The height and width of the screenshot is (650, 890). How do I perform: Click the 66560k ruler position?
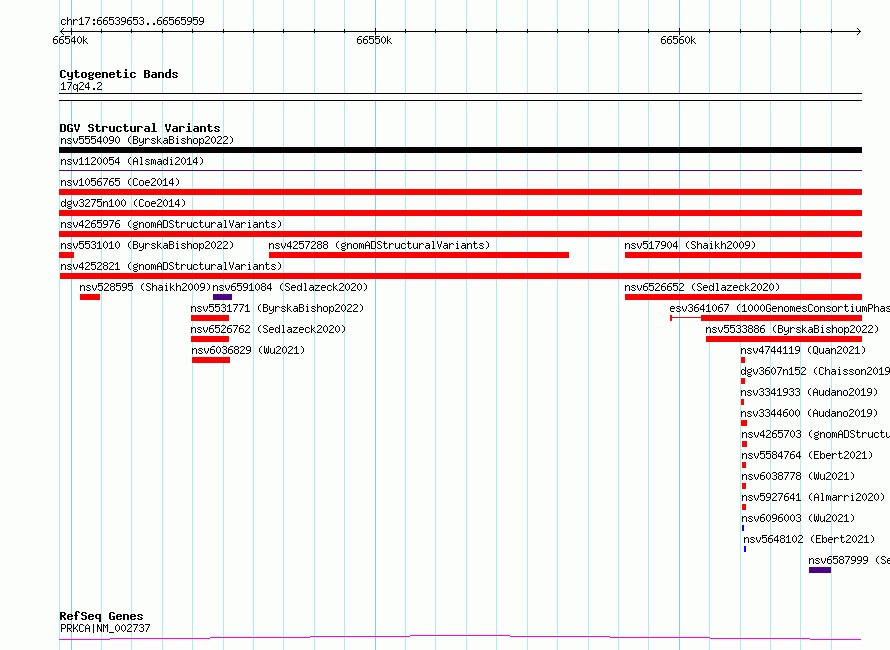[x=678, y=40]
